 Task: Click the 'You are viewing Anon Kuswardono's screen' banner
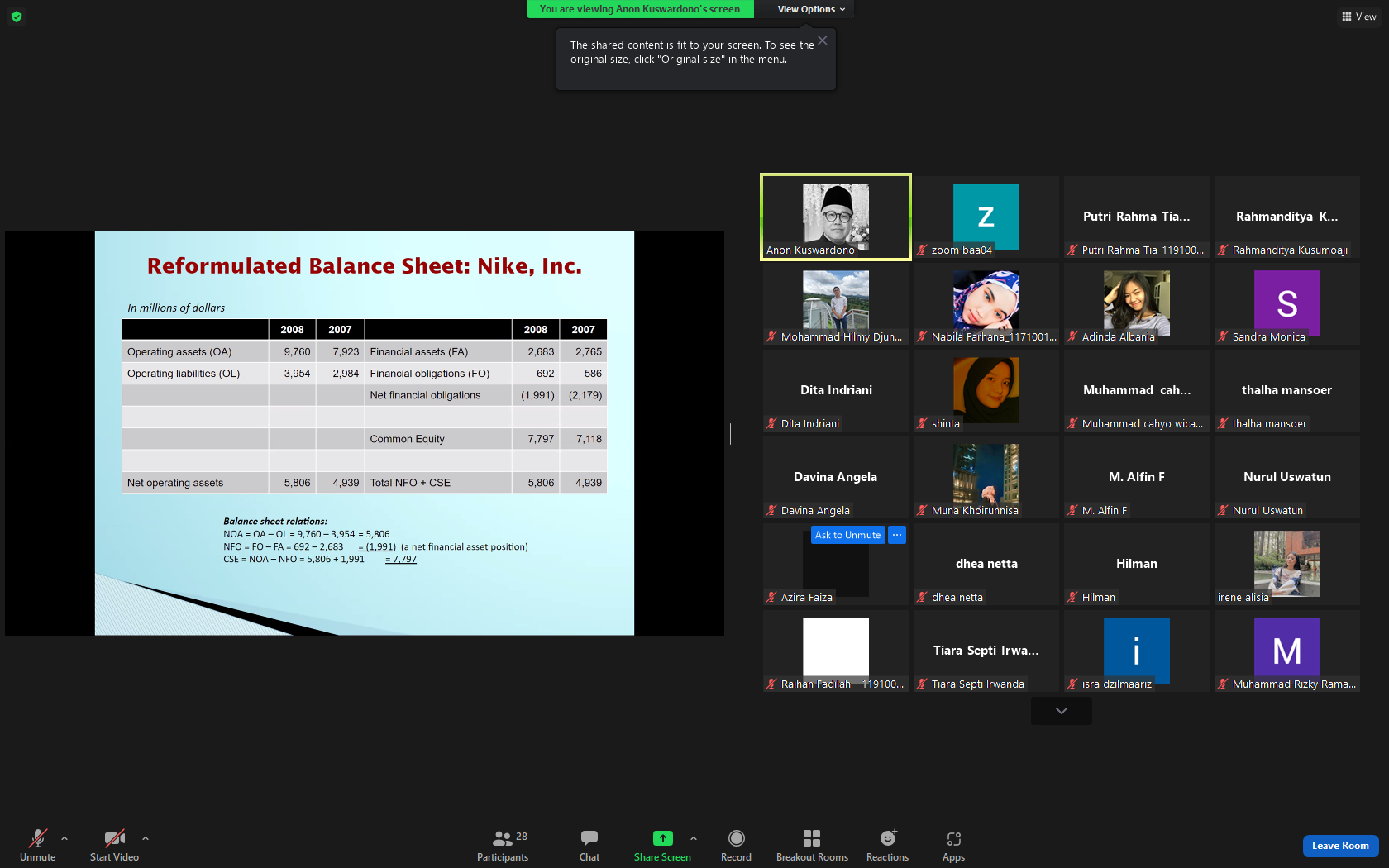(640, 9)
